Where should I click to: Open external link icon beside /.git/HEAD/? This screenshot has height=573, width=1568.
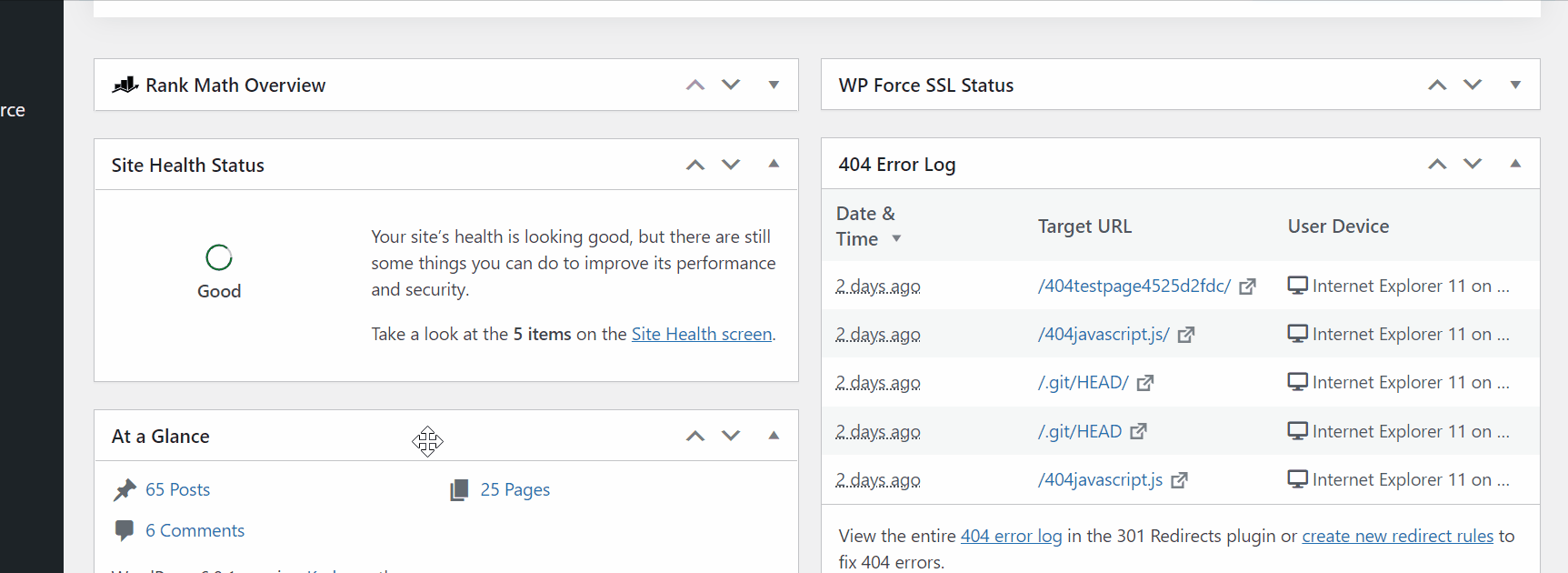click(1145, 383)
